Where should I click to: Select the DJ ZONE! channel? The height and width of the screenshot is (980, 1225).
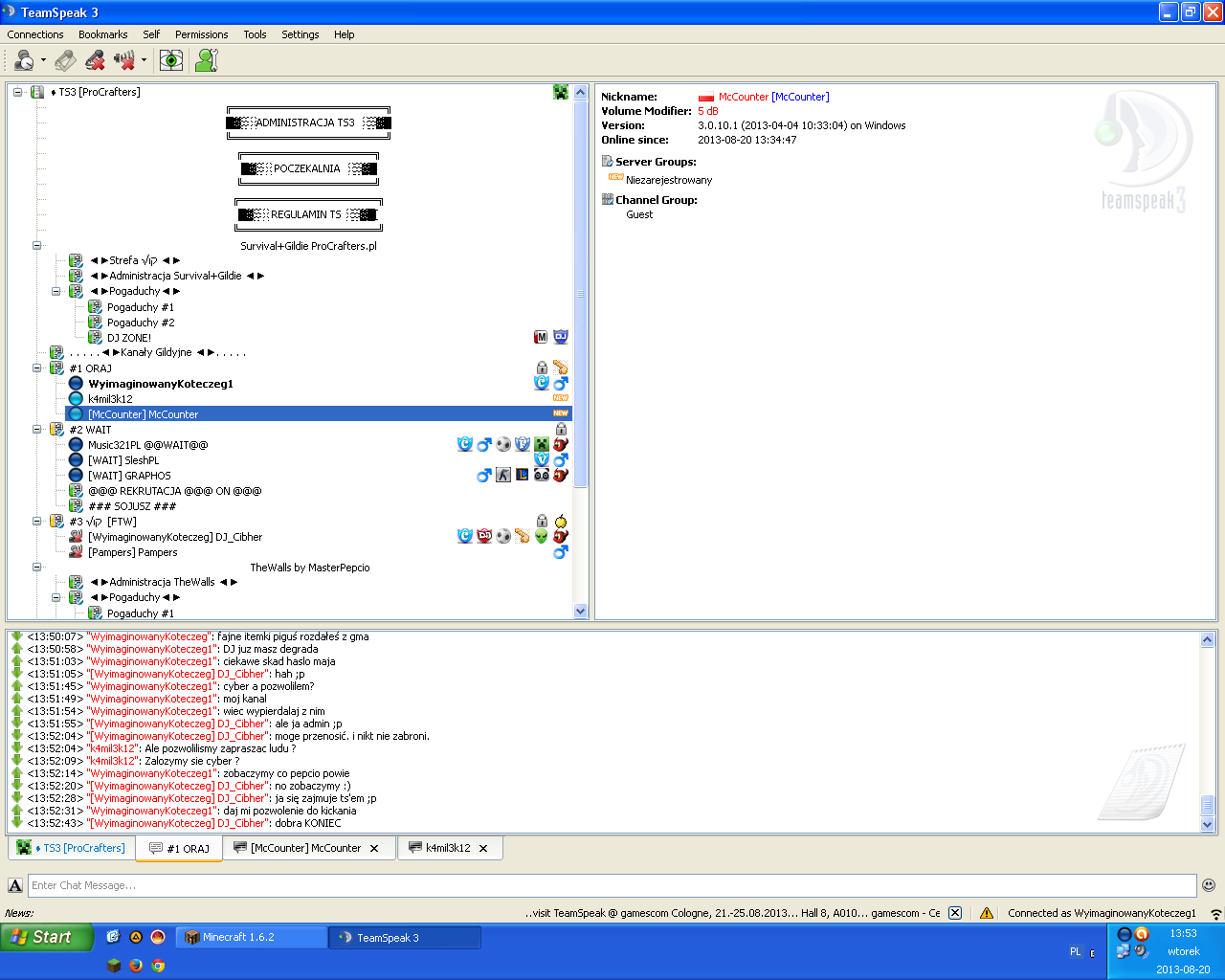click(129, 338)
